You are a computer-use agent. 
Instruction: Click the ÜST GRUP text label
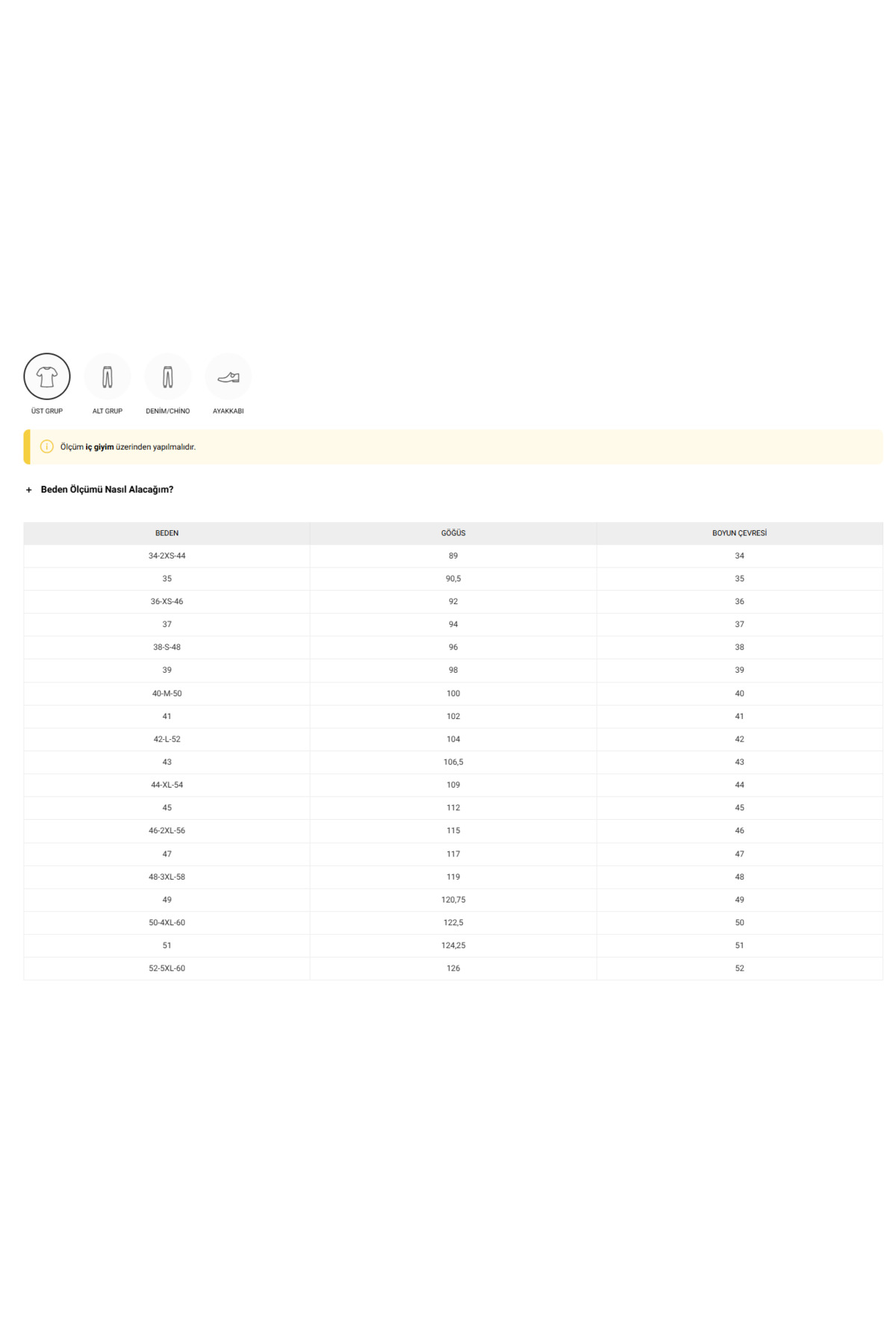point(46,411)
